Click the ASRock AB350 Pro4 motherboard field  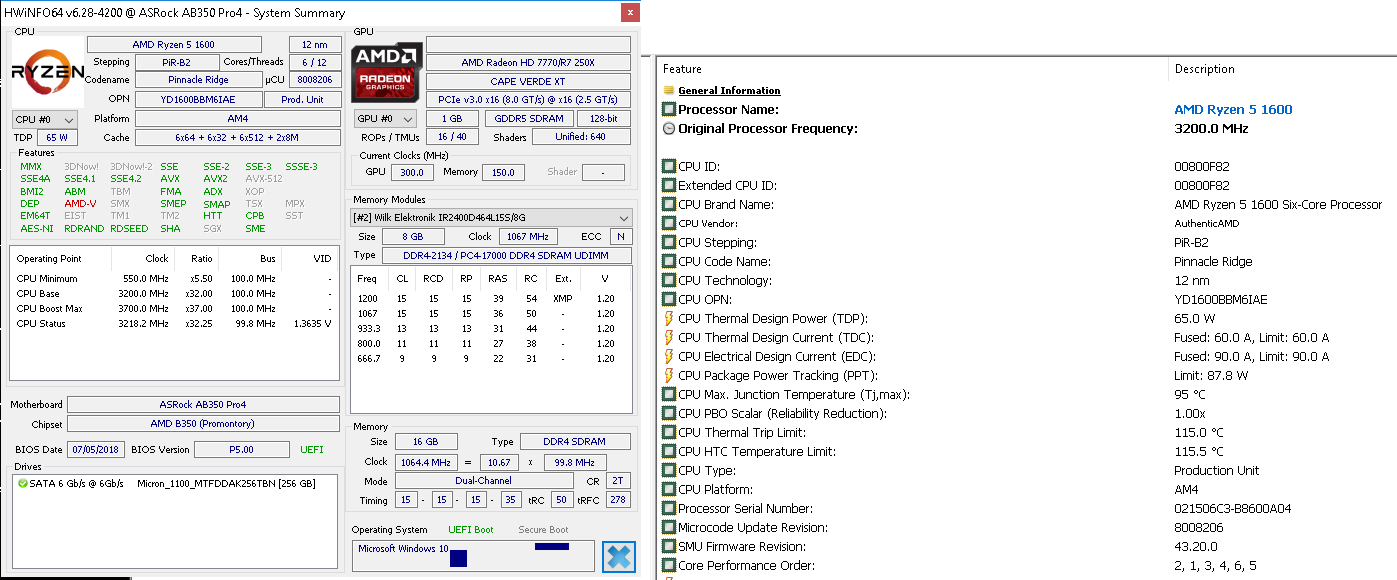tap(203, 405)
